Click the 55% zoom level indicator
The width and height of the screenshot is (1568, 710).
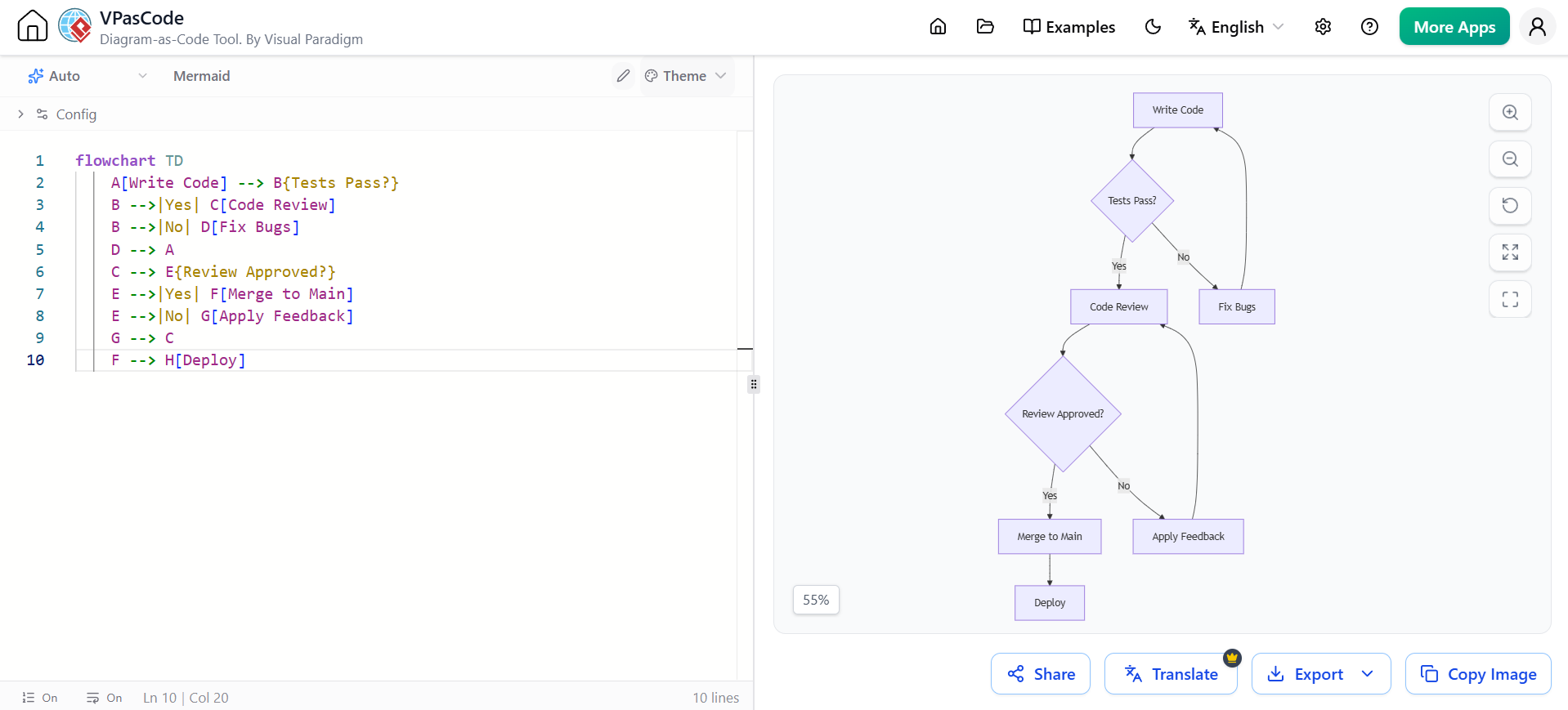coord(816,600)
